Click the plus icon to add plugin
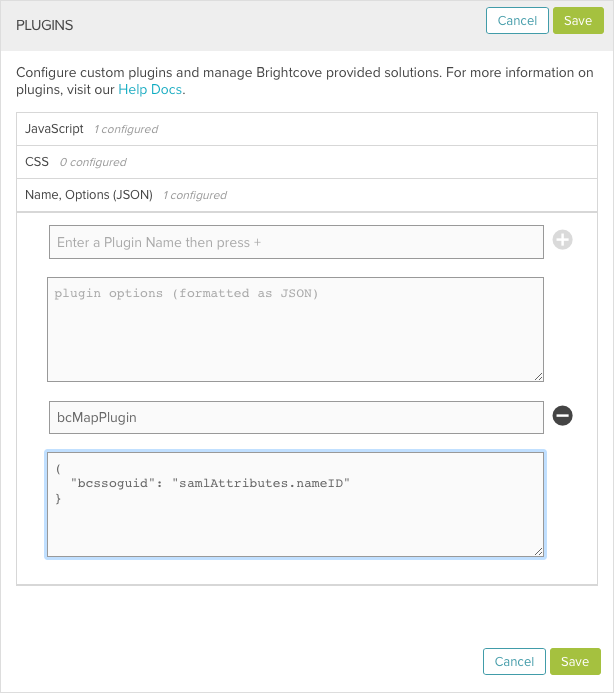 (x=563, y=241)
